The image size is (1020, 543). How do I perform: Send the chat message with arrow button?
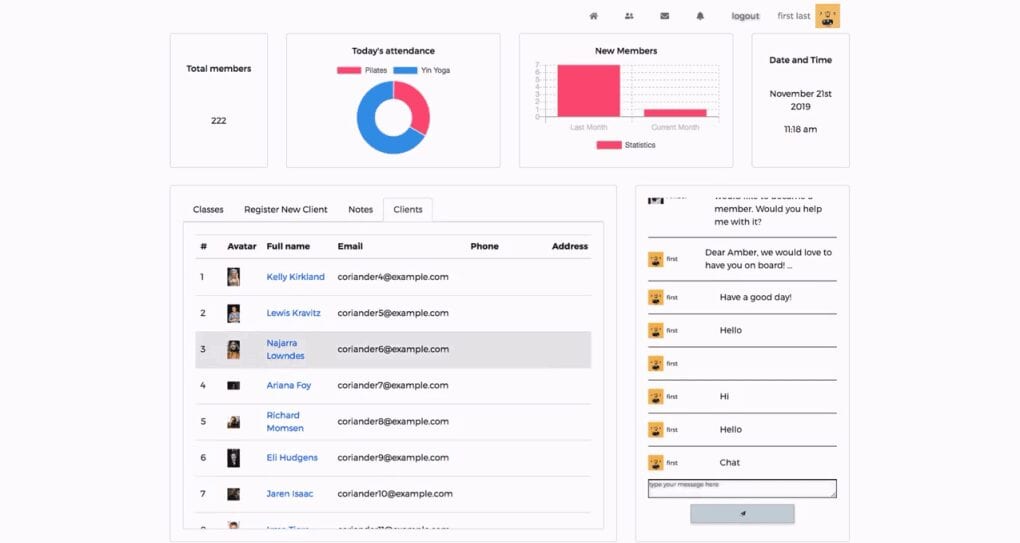[742, 513]
